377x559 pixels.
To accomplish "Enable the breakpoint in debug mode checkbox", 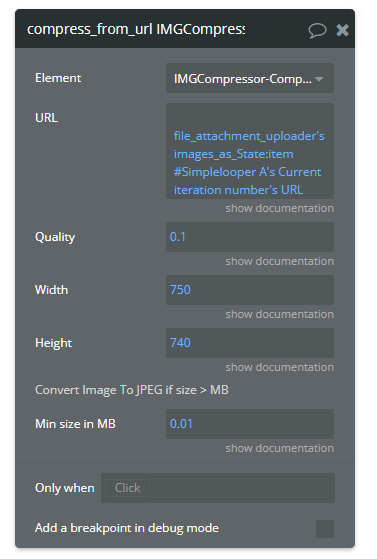I will (x=325, y=529).
